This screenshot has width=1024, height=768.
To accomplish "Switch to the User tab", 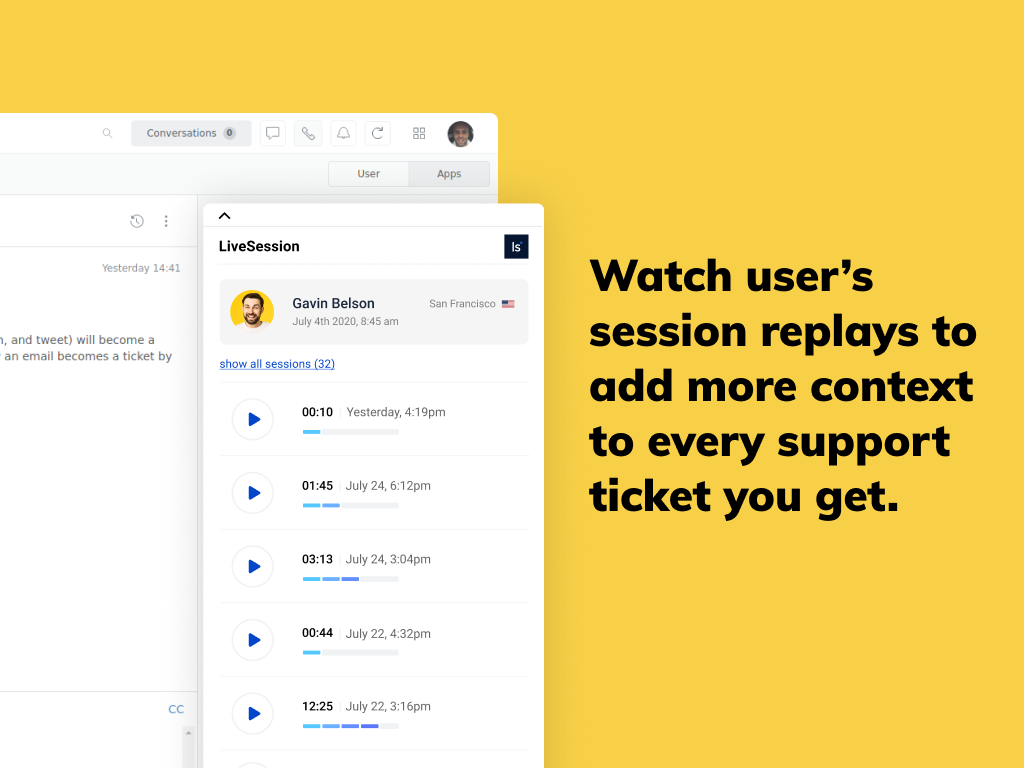I will click(368, 174).
